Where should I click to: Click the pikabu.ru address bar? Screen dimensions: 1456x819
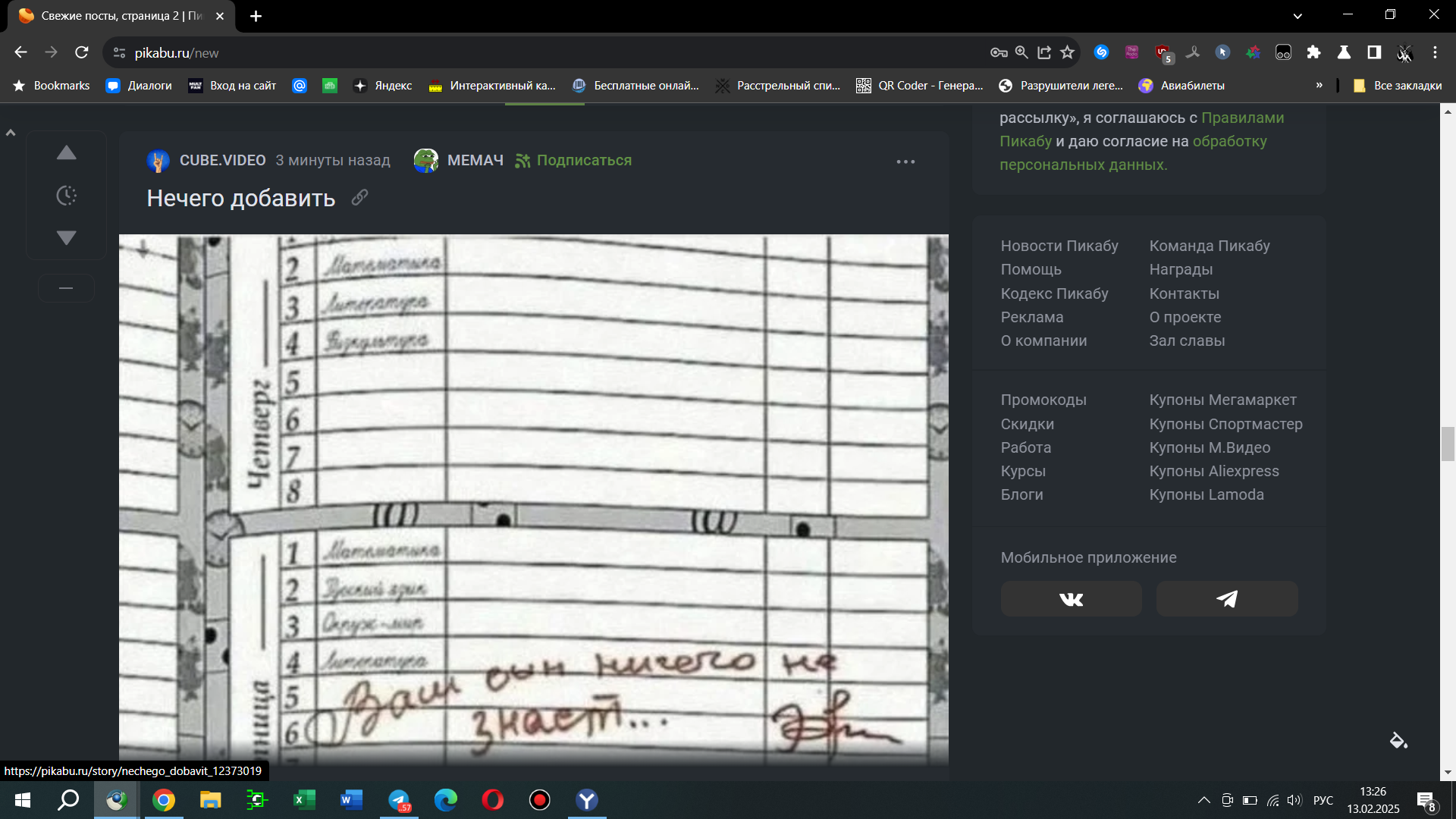tap(531, 52)
